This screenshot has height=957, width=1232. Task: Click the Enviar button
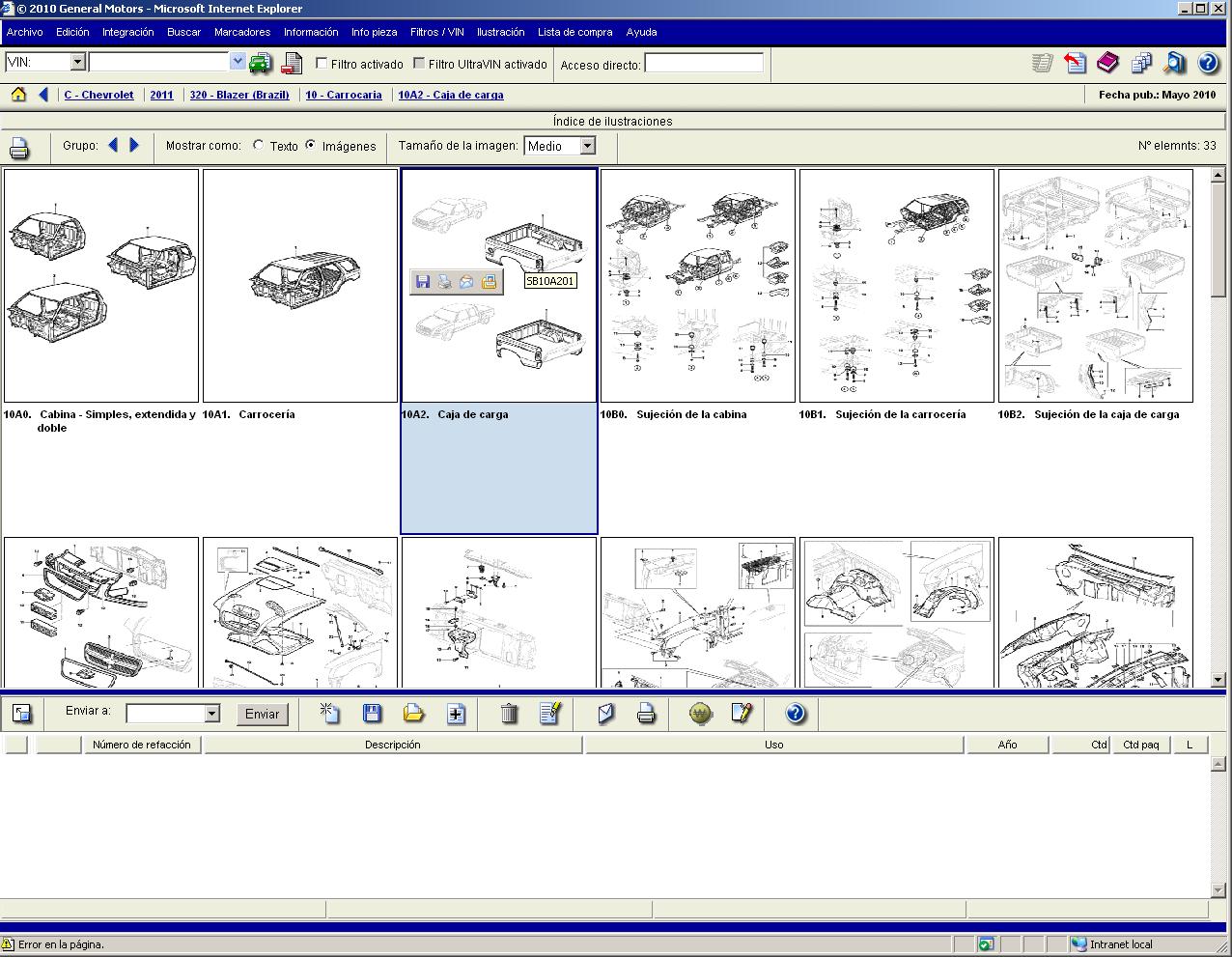pos(262,714)
